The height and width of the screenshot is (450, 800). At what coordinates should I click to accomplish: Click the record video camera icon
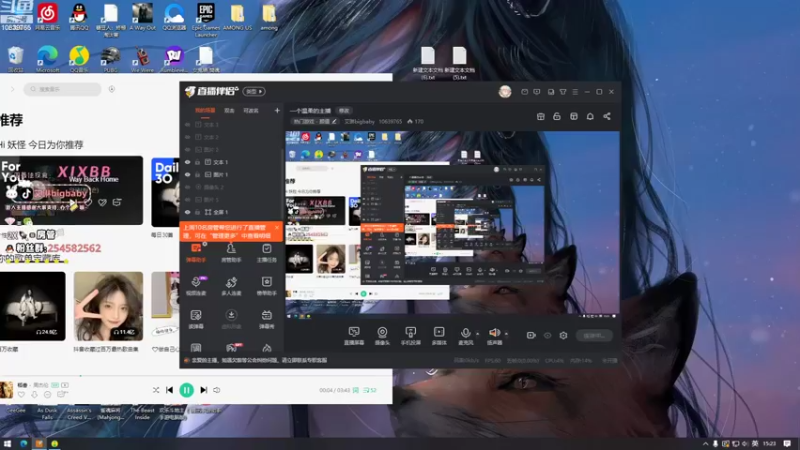[531, 335]
